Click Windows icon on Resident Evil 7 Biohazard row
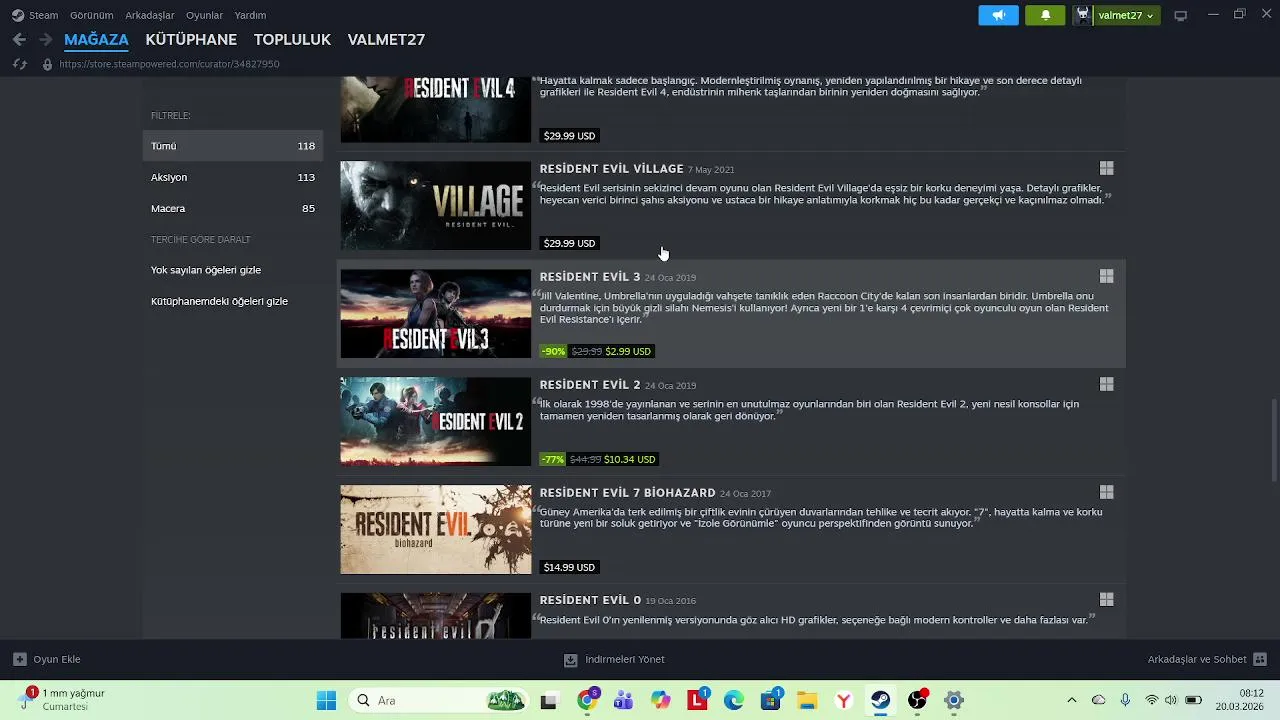Image resolution: width=1280 pixels, height=720 pixels. pos(1106,492)
